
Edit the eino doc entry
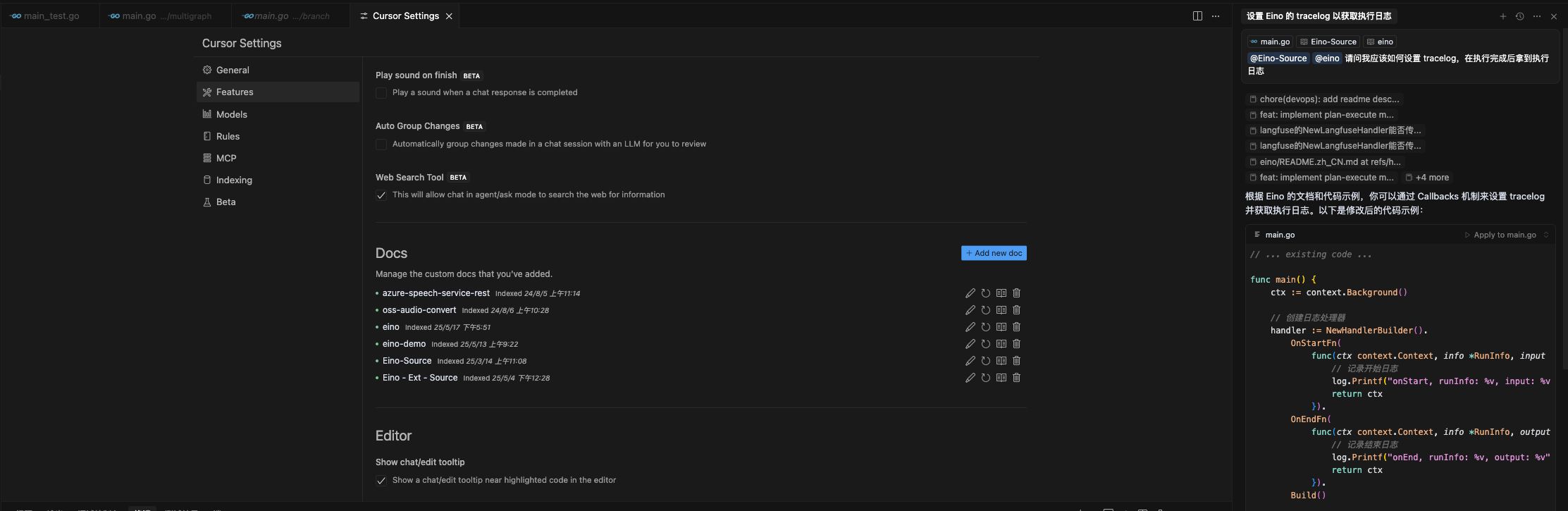tap(970, 327)
